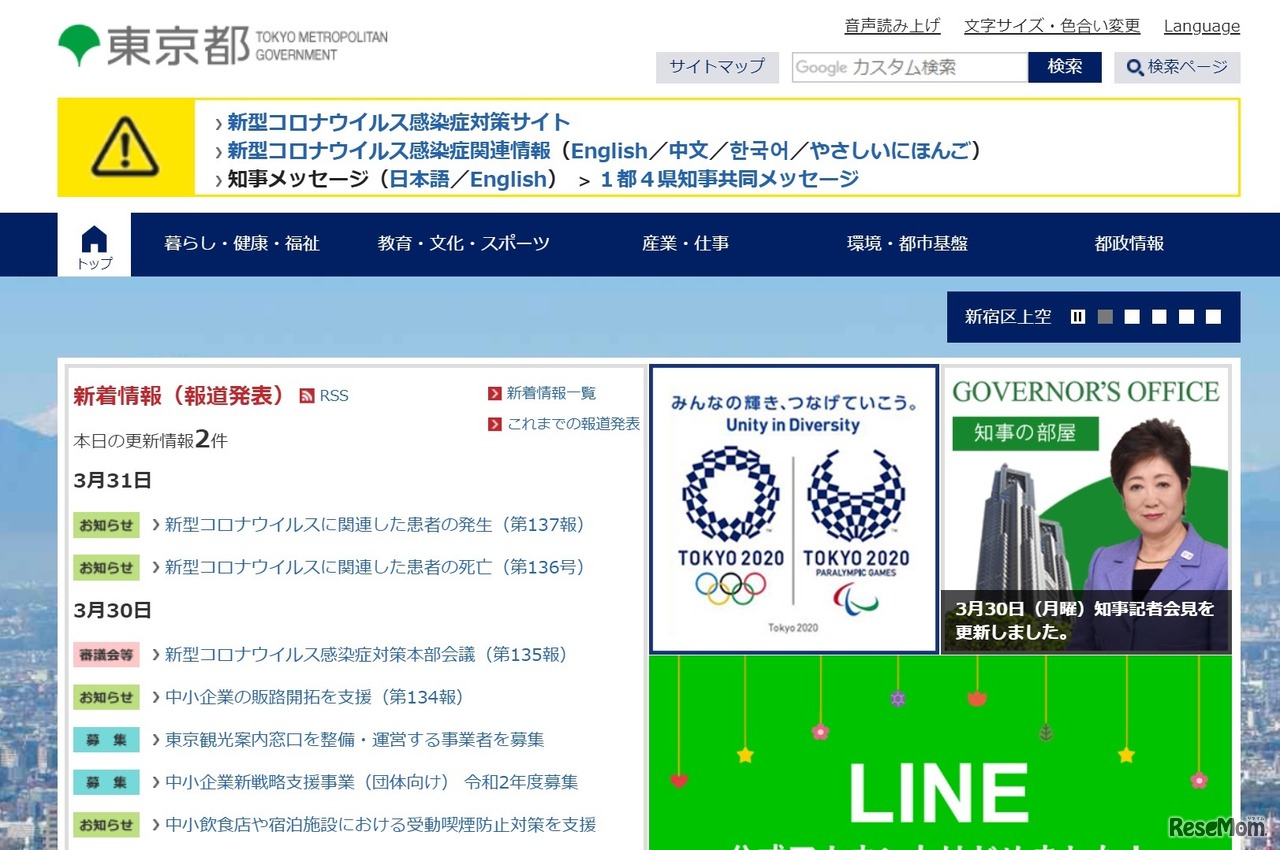The height and width of the screenshot is (850, 1280).
Task: Click the green LINE banner
Action: 942,760
